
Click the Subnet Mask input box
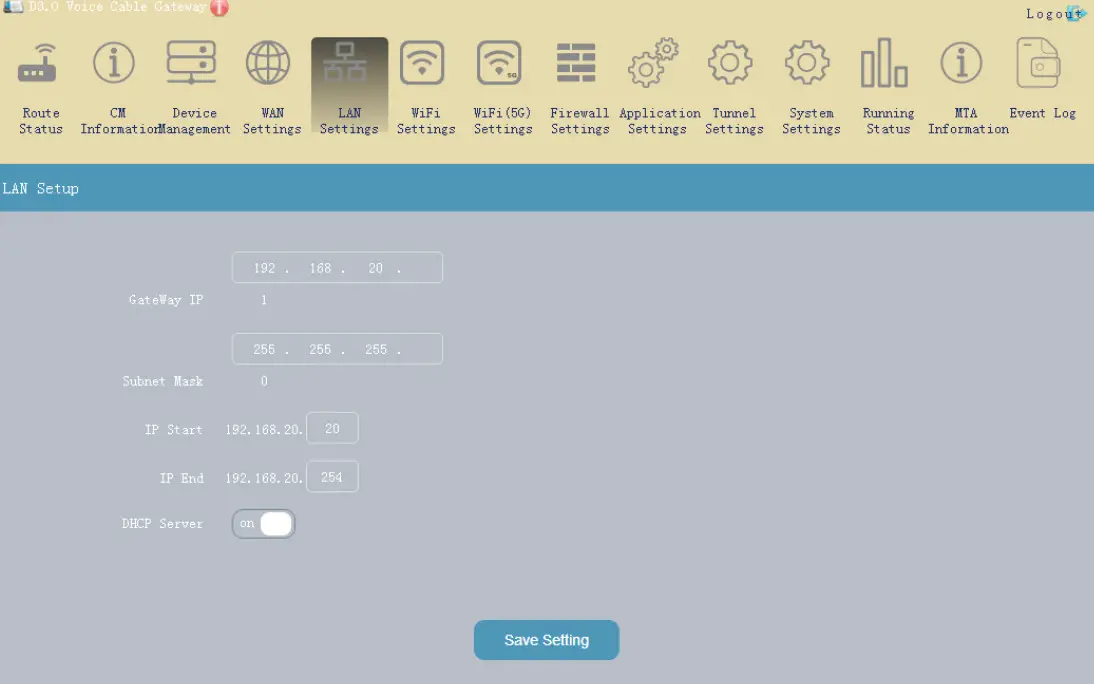click(x=337, y=349)
